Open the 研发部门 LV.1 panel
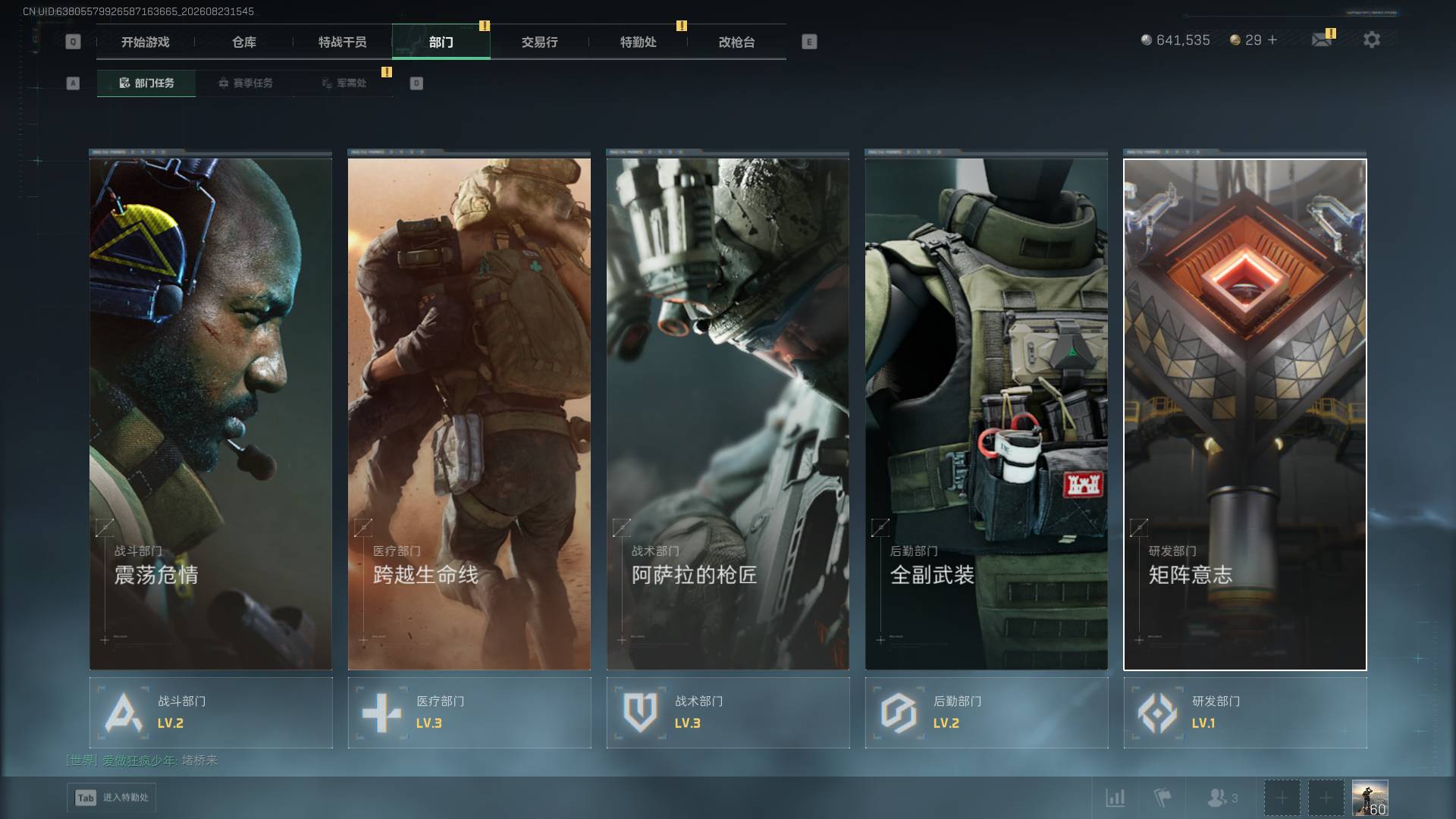This screenshot has width=1456, height=819. point(1245,712)
